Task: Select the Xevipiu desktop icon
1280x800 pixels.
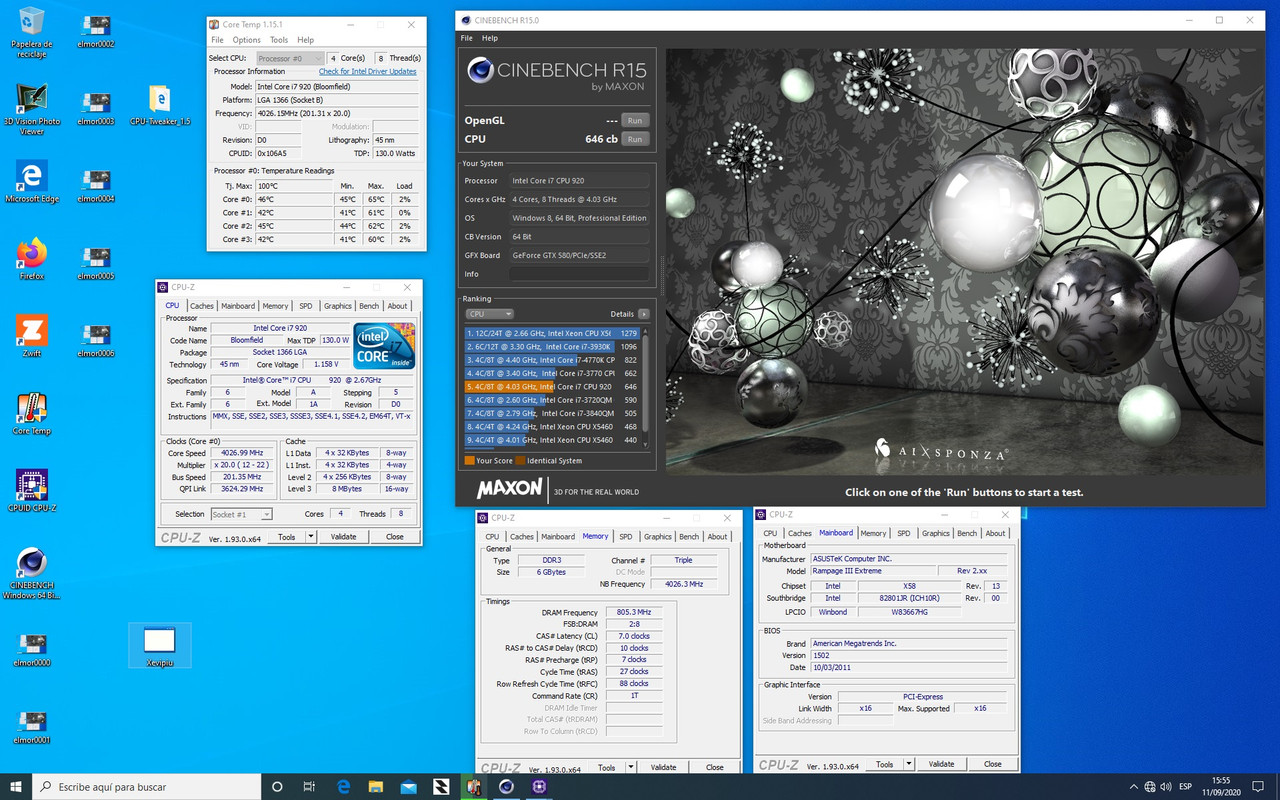Action: [x=160, y=646]
